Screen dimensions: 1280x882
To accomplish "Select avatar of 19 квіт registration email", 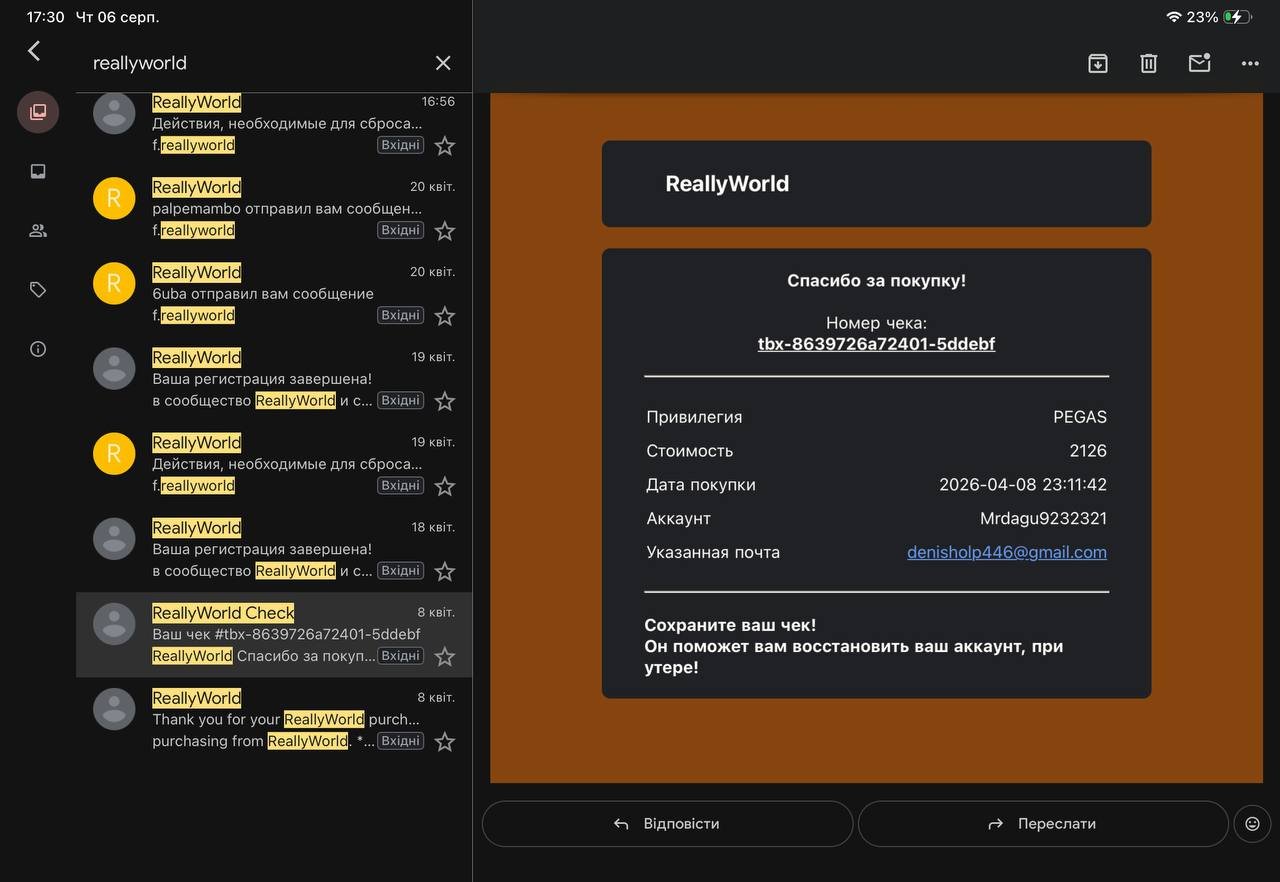I will (114, 368).
